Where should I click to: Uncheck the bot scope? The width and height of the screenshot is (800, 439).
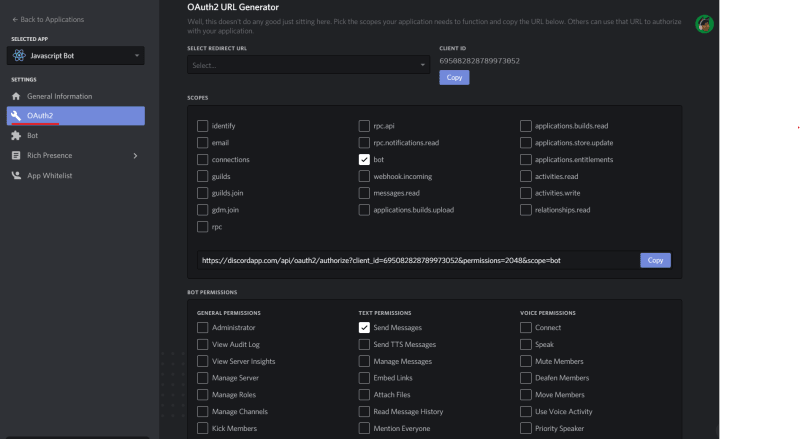pyautogui.click(x=364, y=159)
